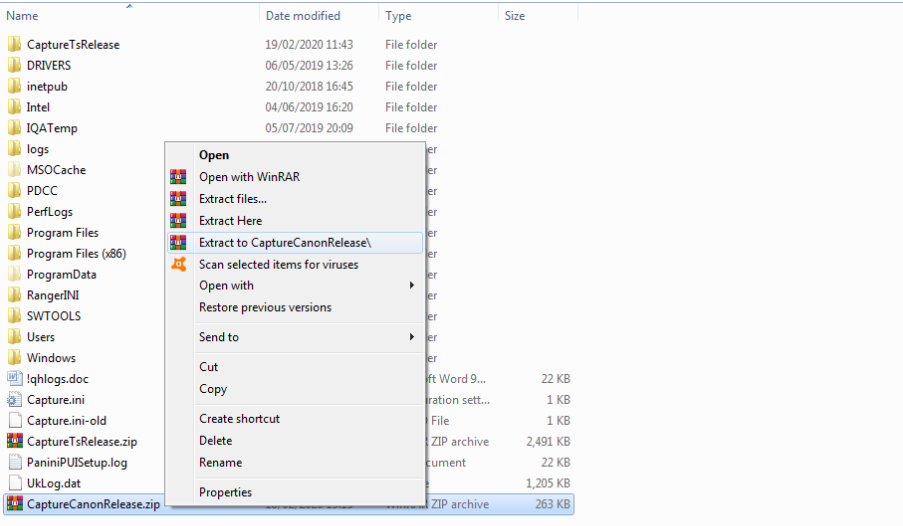Click the Word document icon of !qhlogs.doc

coord(14,379)
